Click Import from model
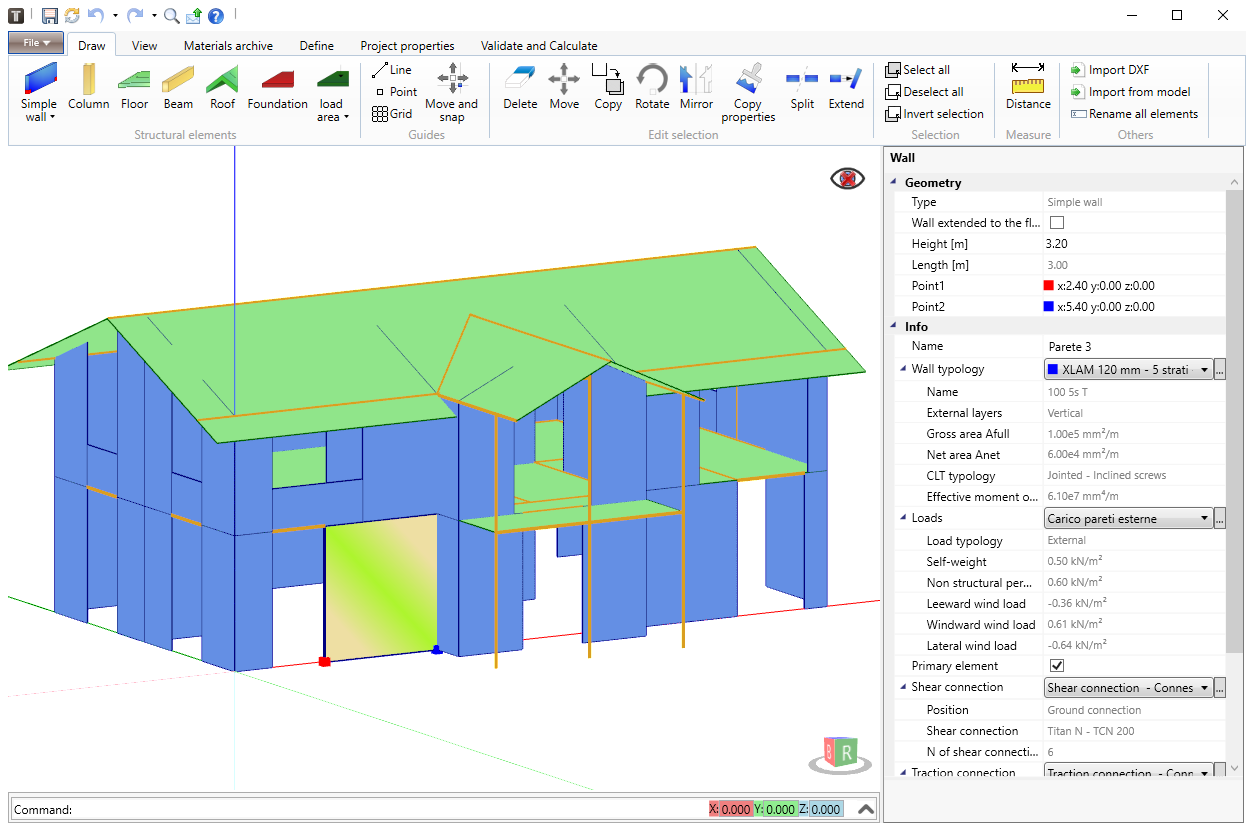This screenshot has height=824, width=1254. 1130,92
